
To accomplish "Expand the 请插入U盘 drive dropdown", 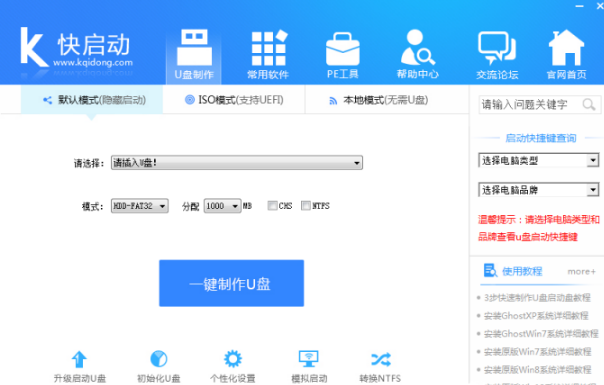I will pyautogui.click(x=237, y=163).
